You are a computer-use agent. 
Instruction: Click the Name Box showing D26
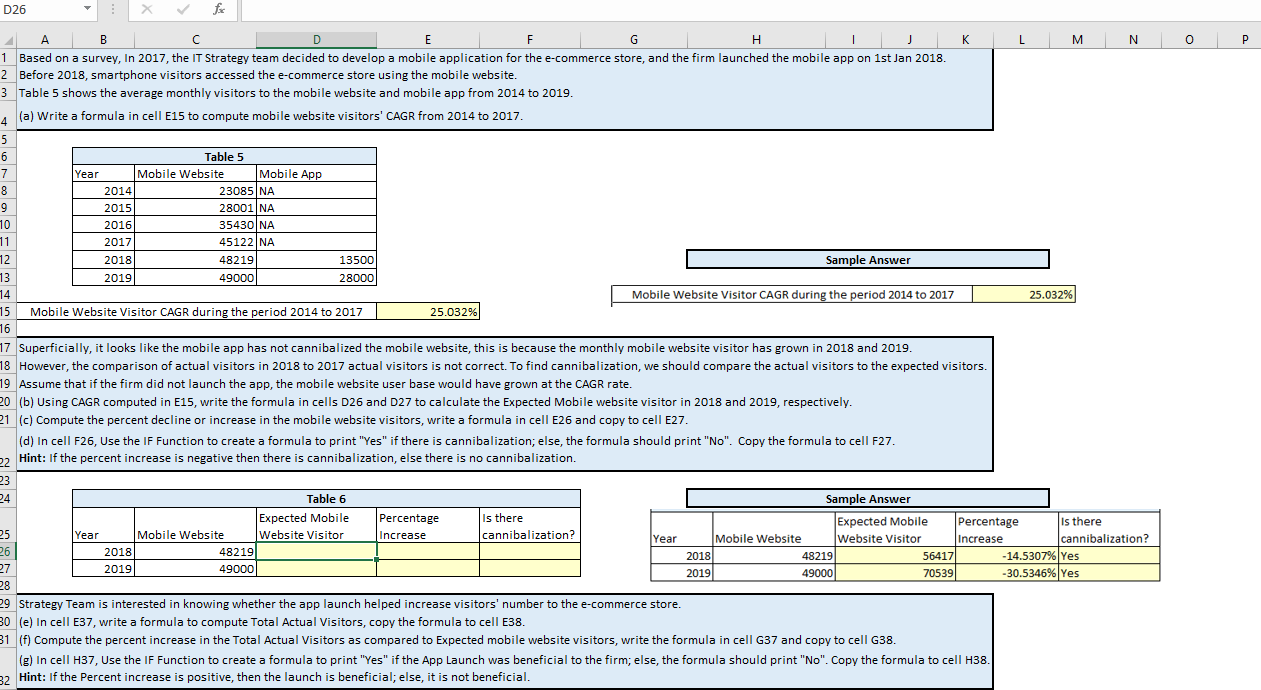(42, 10)
